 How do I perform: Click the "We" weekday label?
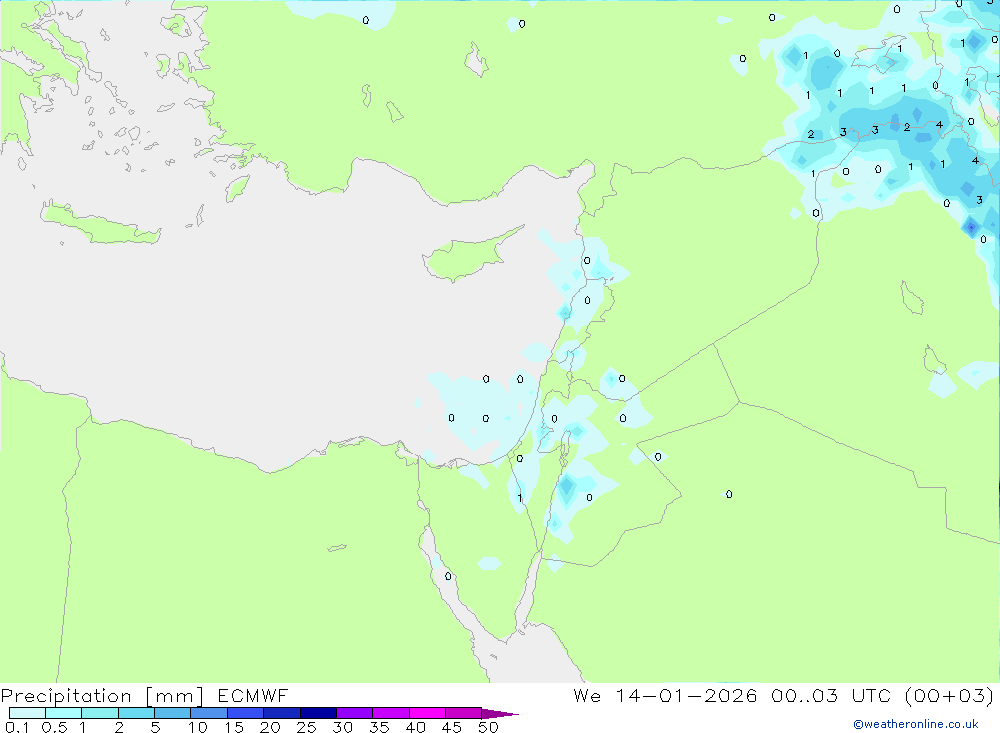(587, 695)
